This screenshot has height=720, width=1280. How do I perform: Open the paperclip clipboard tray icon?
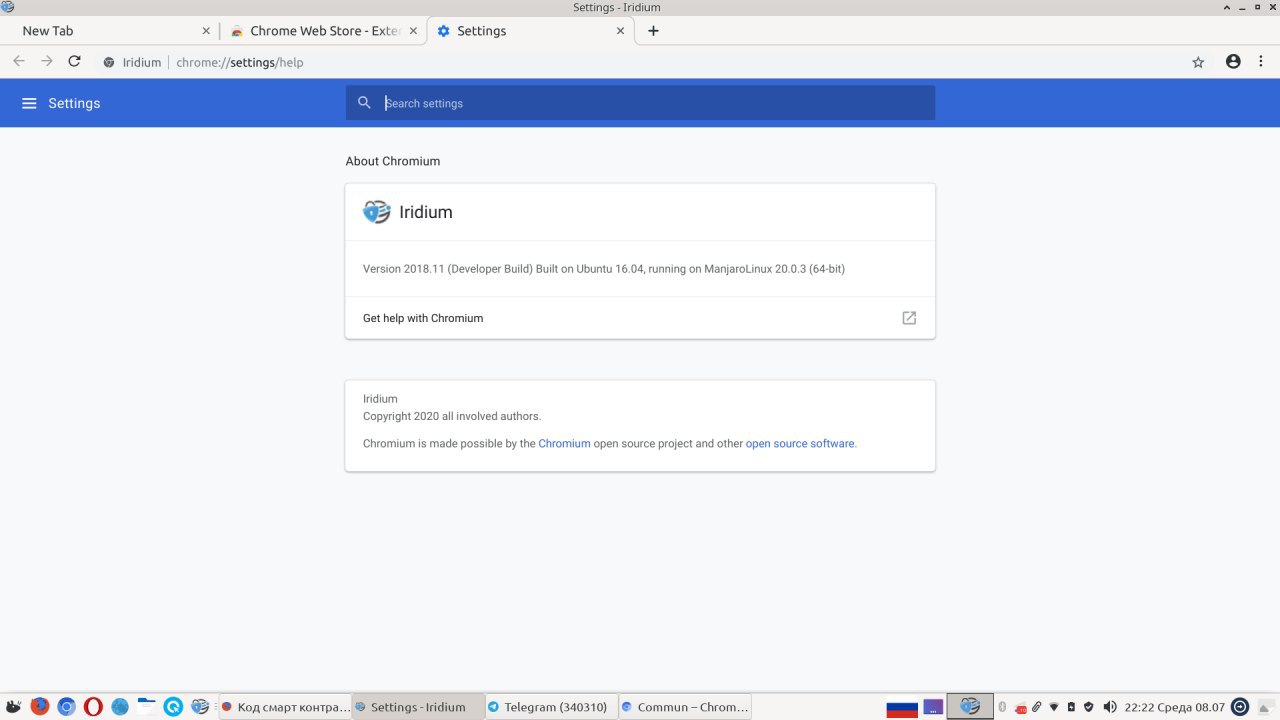[x=1037, y=707]
